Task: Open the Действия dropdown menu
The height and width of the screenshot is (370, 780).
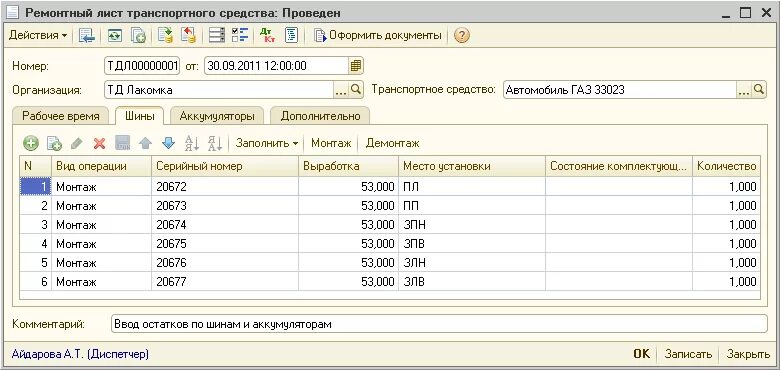Action: pyautogui.click(x=38, y=35)
